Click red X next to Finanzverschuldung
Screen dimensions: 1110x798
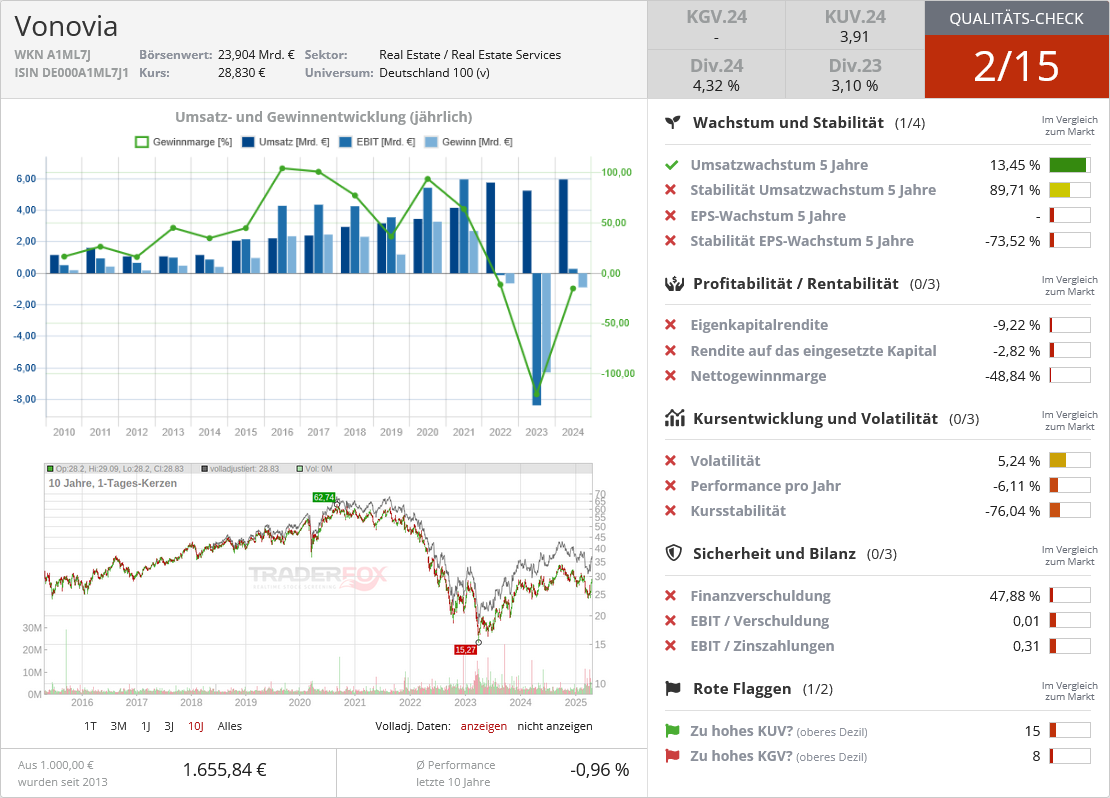tap(670, 595)
